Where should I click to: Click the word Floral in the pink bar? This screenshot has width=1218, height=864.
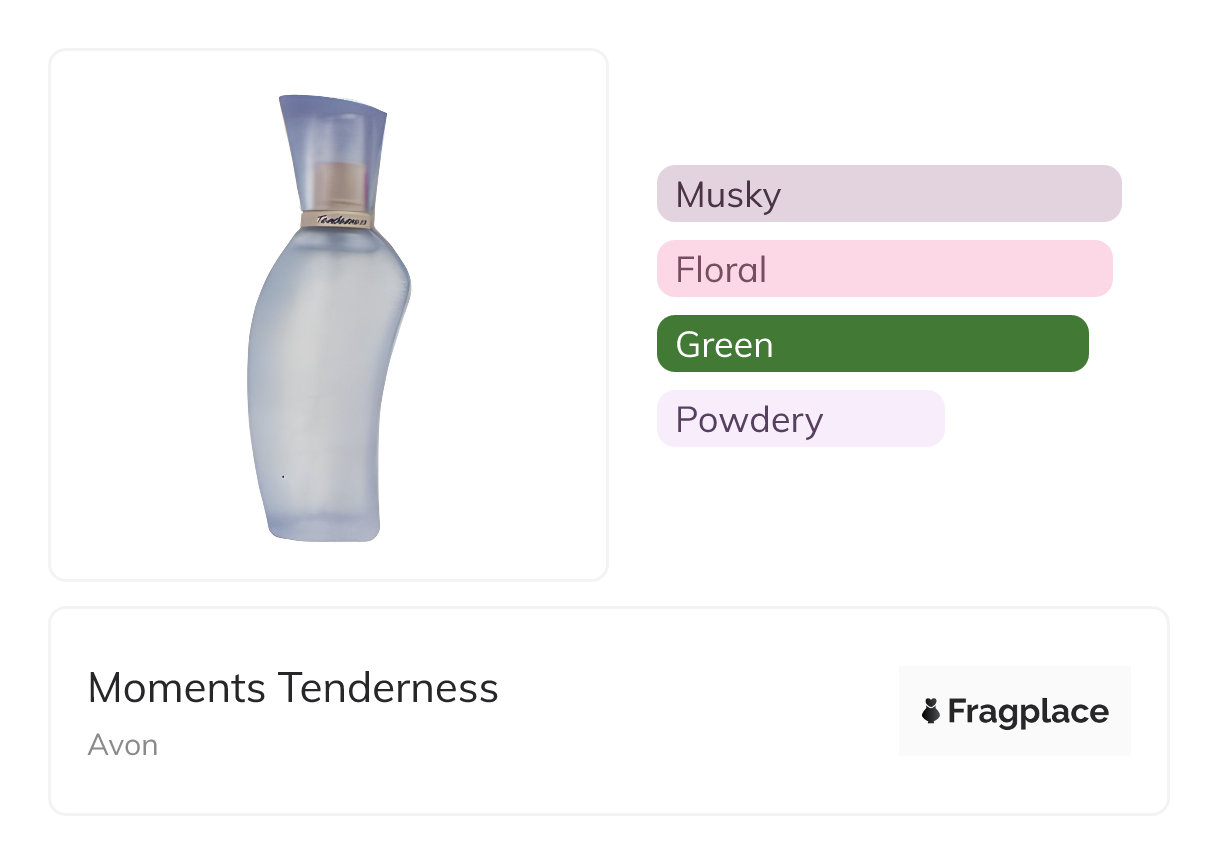coord(721,270)
